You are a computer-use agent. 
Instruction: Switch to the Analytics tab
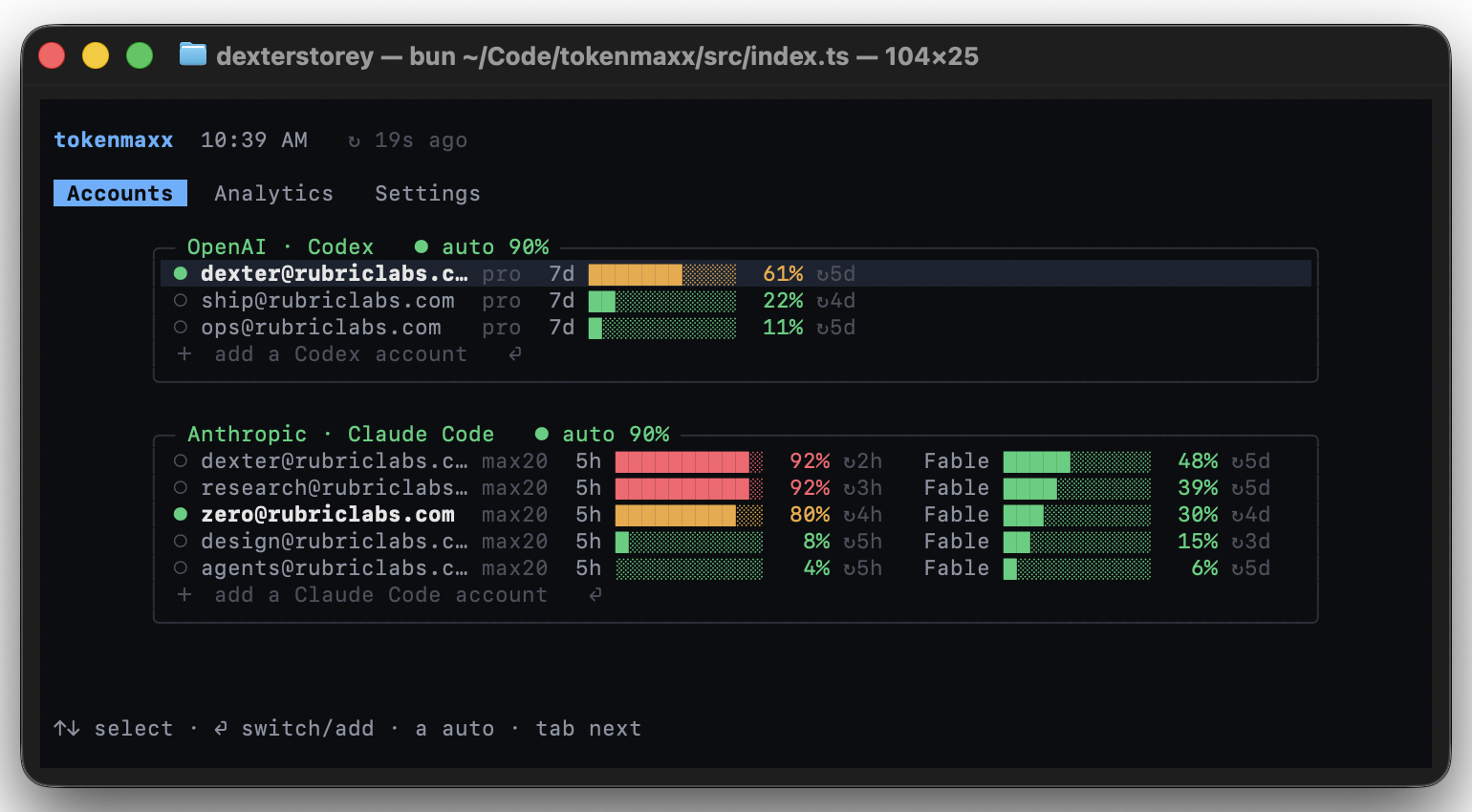274,193
